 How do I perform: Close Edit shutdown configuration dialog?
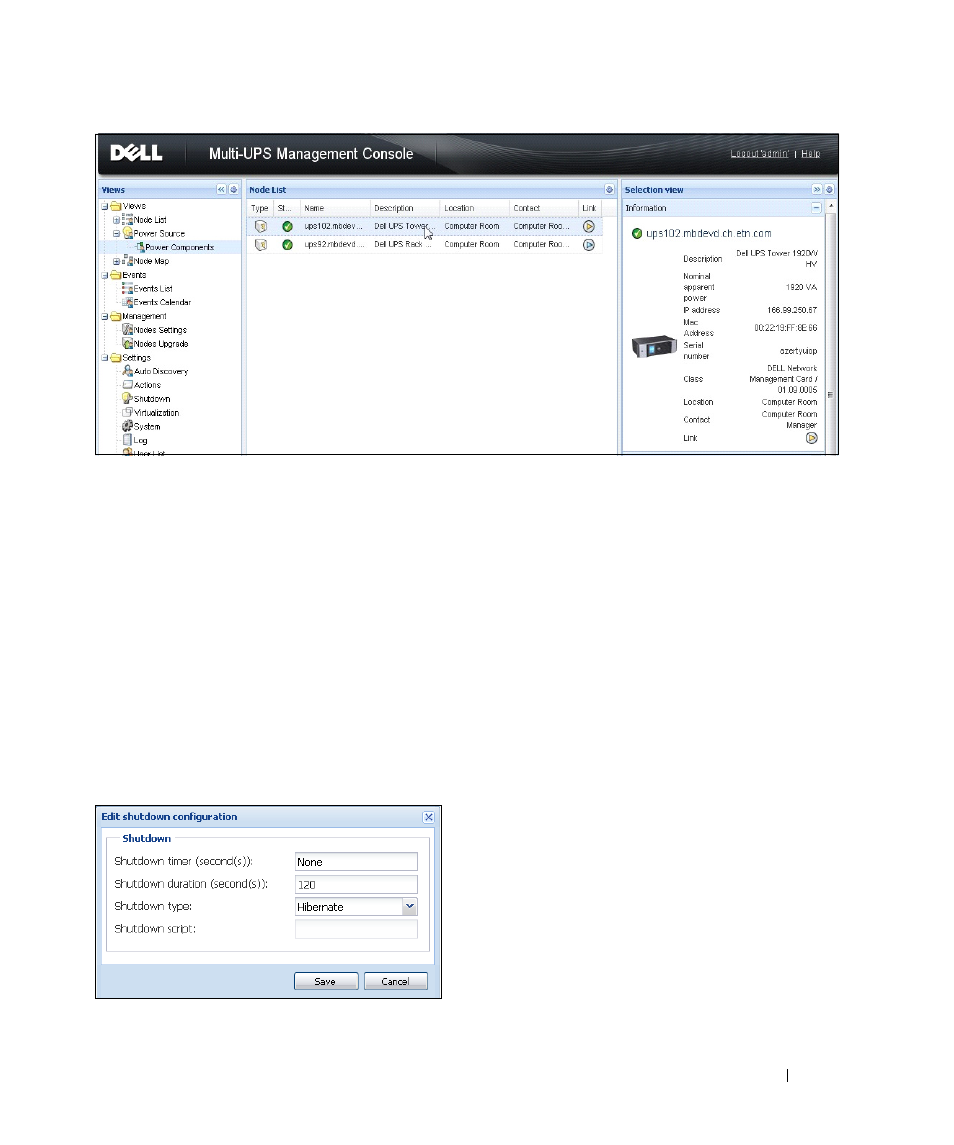(x=429, y=817)
